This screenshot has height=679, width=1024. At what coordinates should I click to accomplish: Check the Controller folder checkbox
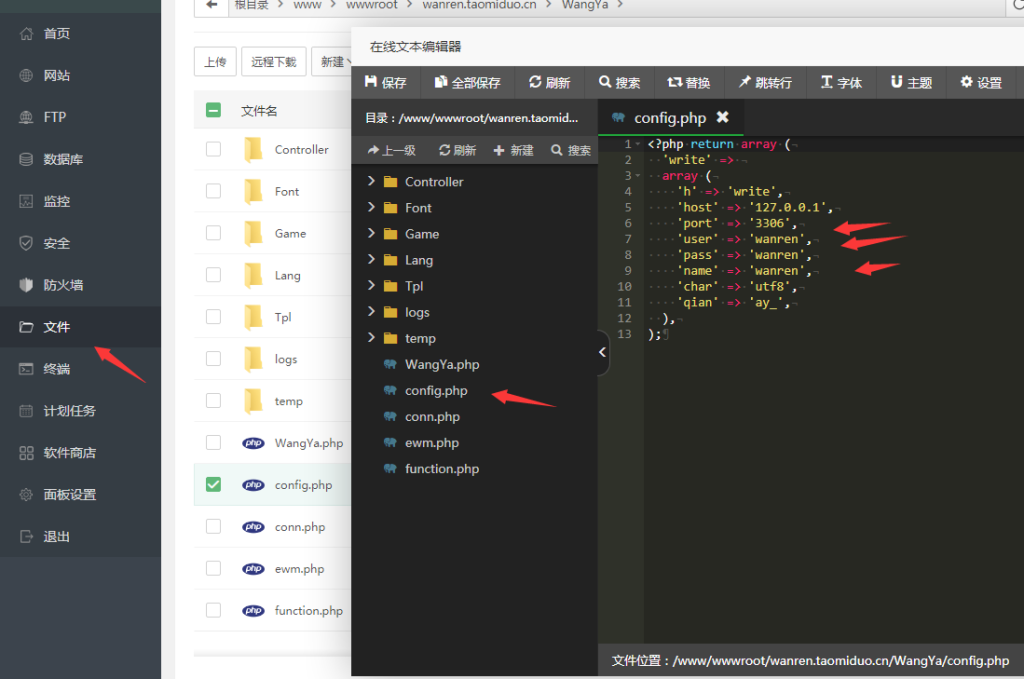pos(213,150)
